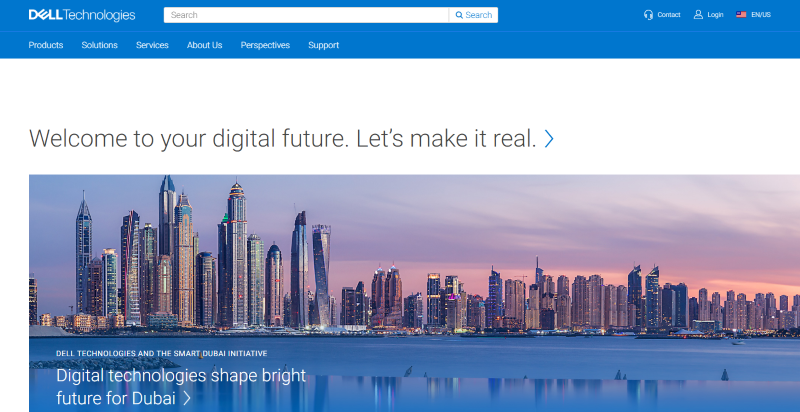Click the white chevron after Dubai
This screenshot has height=412, width=800.
click(187, 398)
